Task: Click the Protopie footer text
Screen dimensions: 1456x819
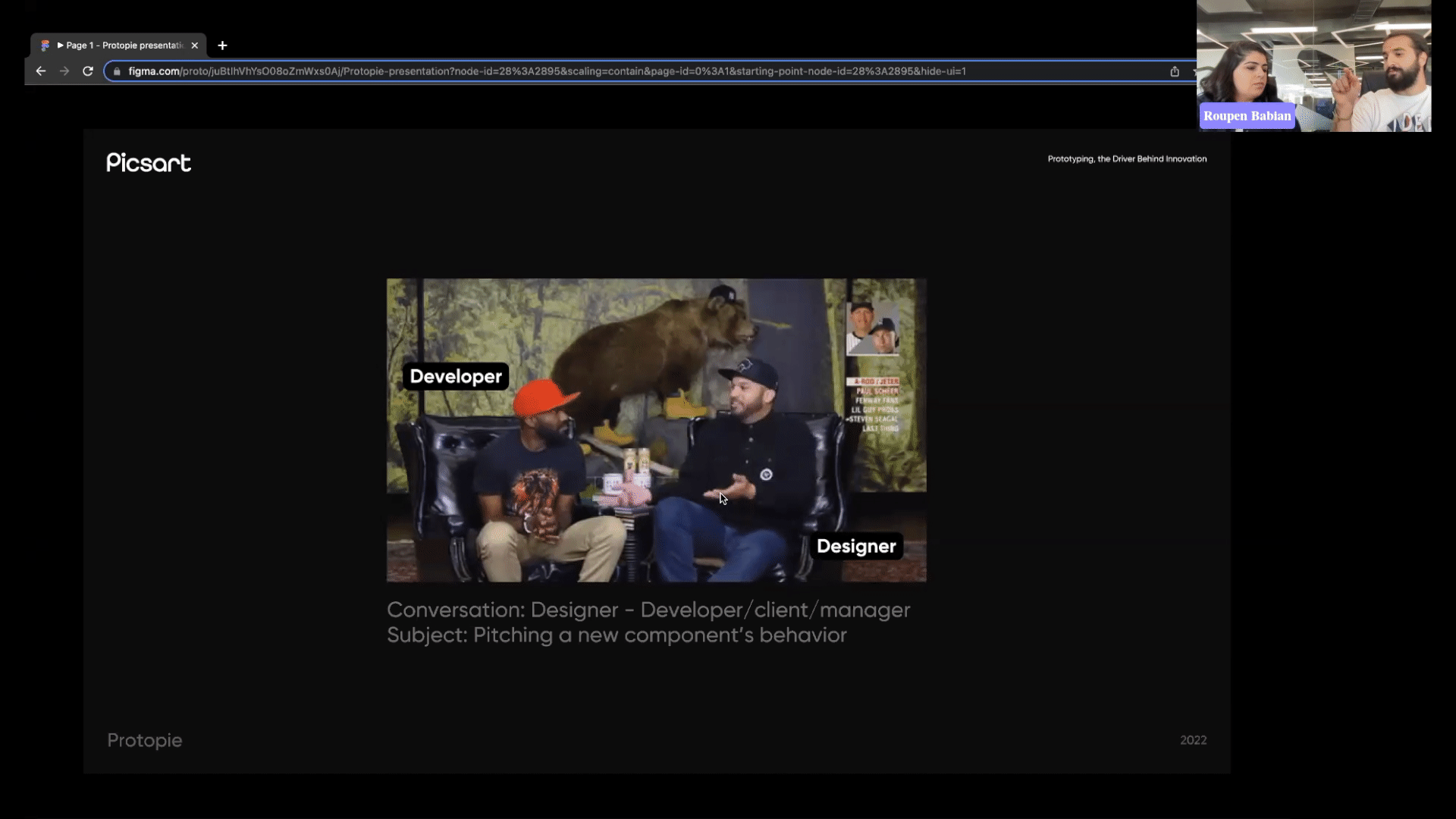Action: 144,740
